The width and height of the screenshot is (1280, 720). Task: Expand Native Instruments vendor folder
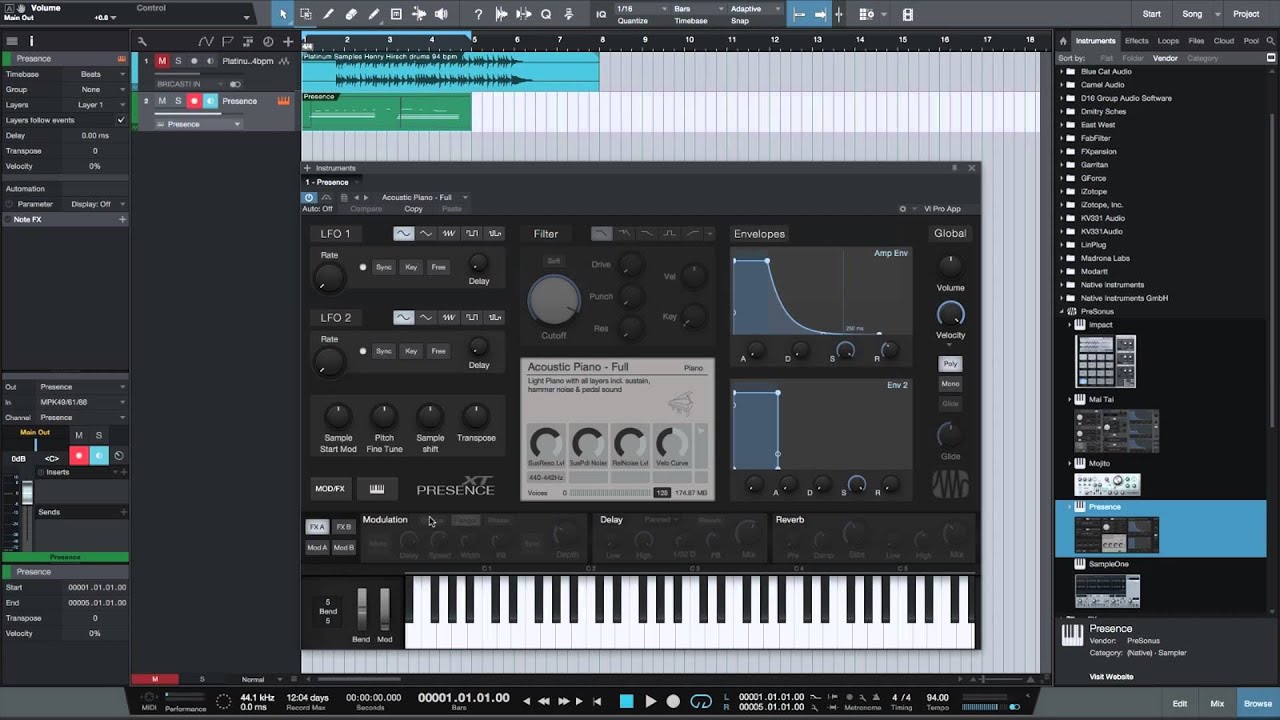coord(1062,285)
